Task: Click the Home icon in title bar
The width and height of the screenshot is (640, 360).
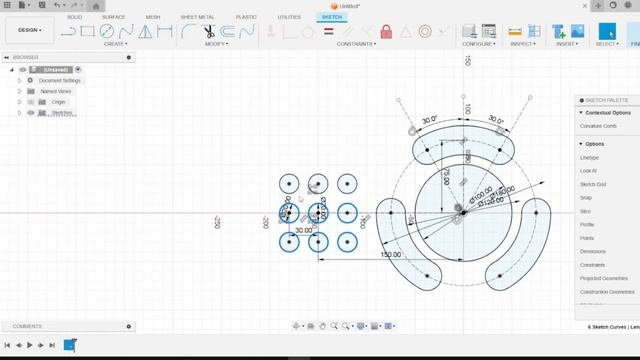Action: 96,6
